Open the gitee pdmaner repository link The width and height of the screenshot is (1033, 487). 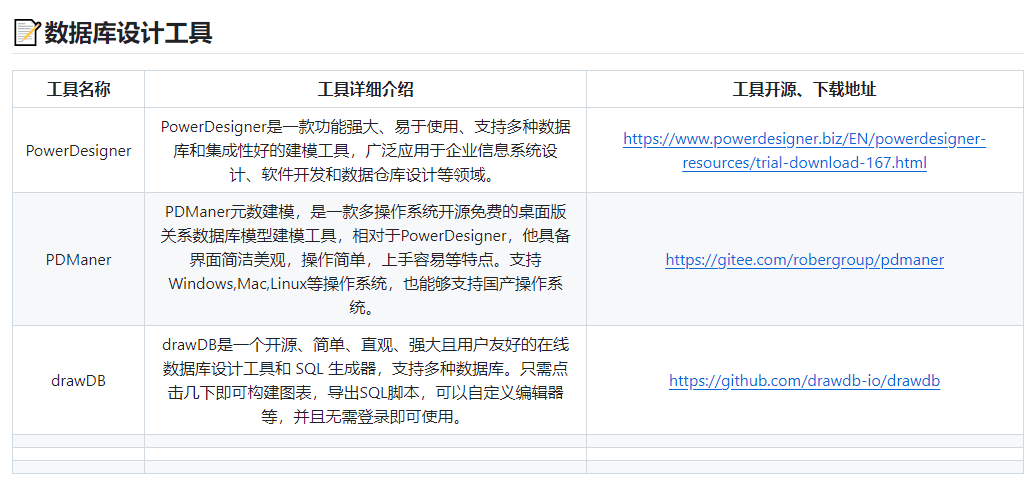(x=804, y=260)
